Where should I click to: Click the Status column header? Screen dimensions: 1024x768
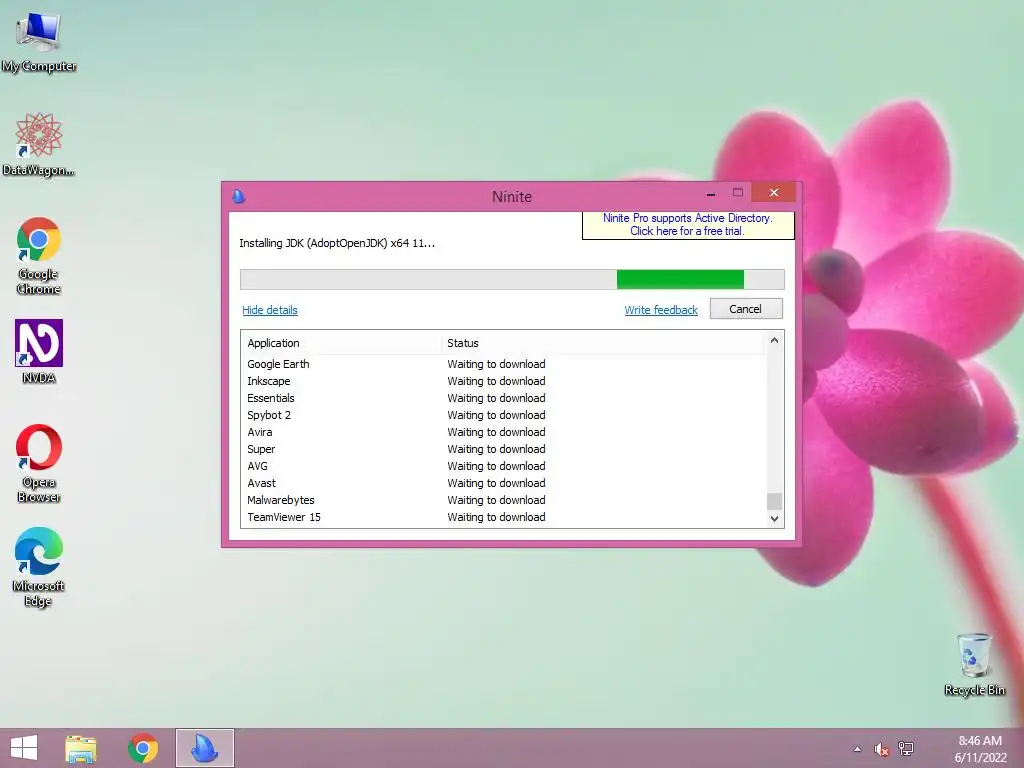pyautogui.click(x=602, y=343)
